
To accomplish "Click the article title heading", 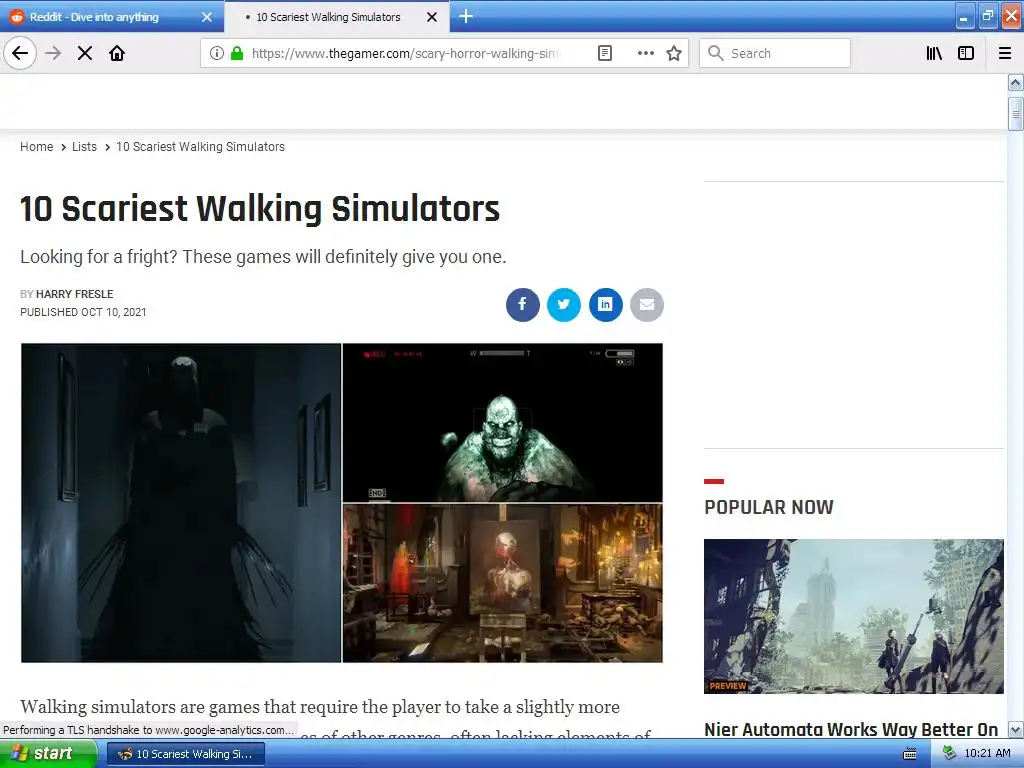I will (260, 209).
